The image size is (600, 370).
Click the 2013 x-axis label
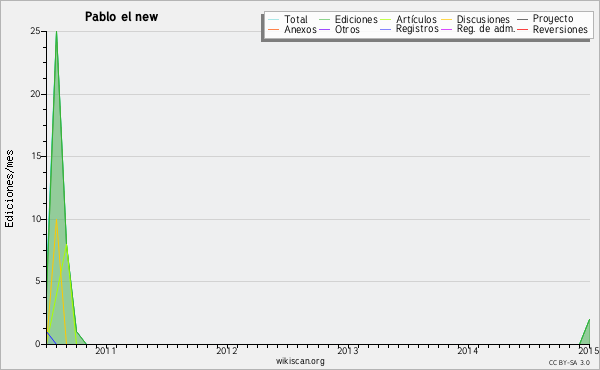pyautogui.click(x=347, y=350)
